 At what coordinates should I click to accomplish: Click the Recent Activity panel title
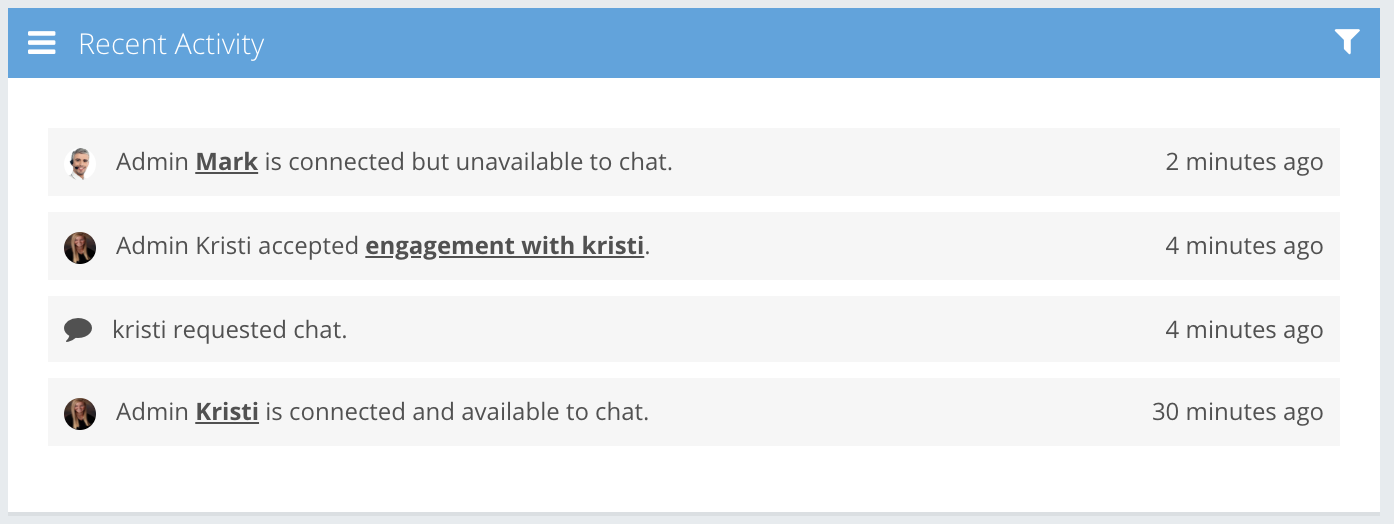(171, 44)
